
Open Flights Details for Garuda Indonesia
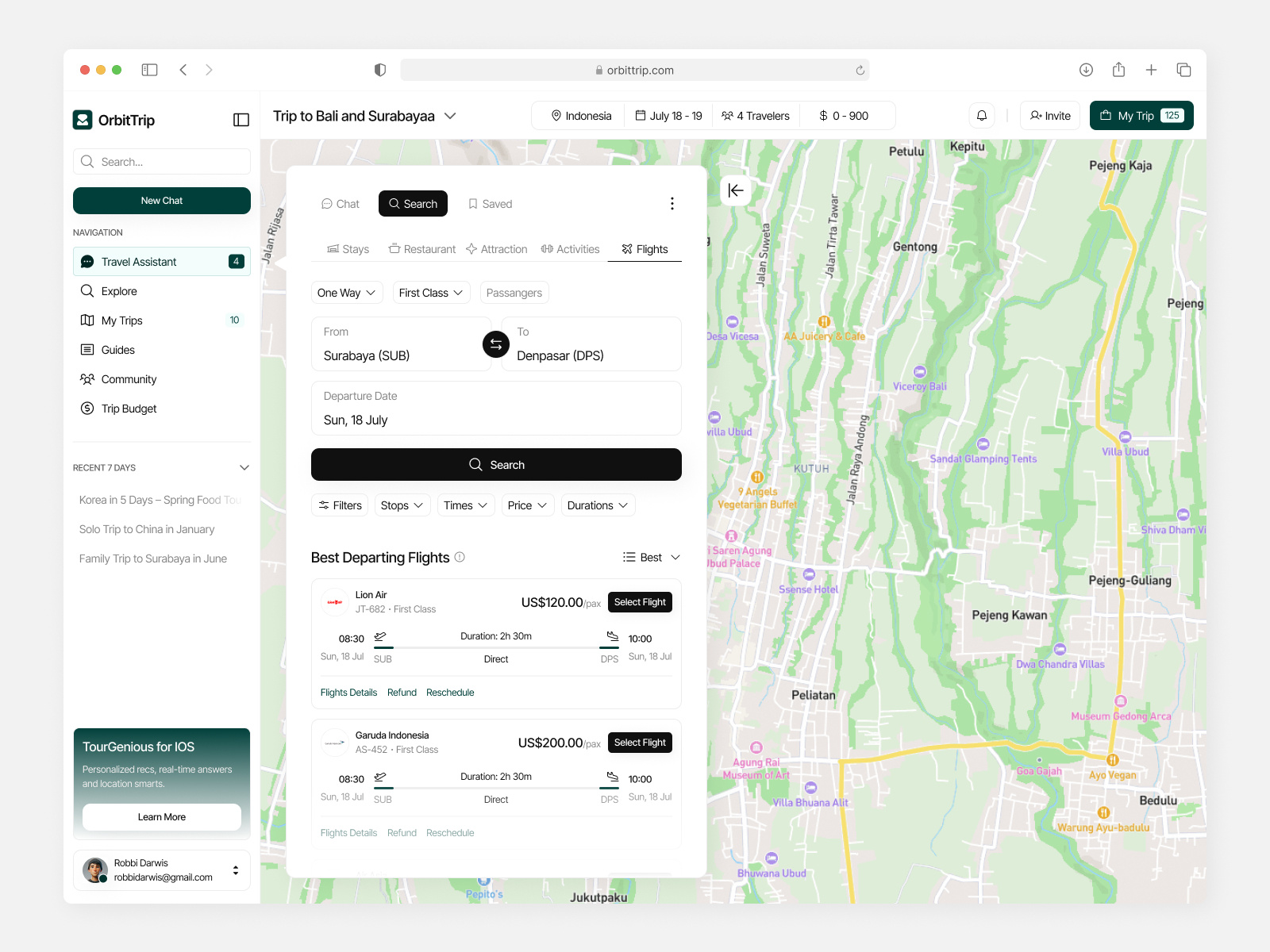(348, 832)
